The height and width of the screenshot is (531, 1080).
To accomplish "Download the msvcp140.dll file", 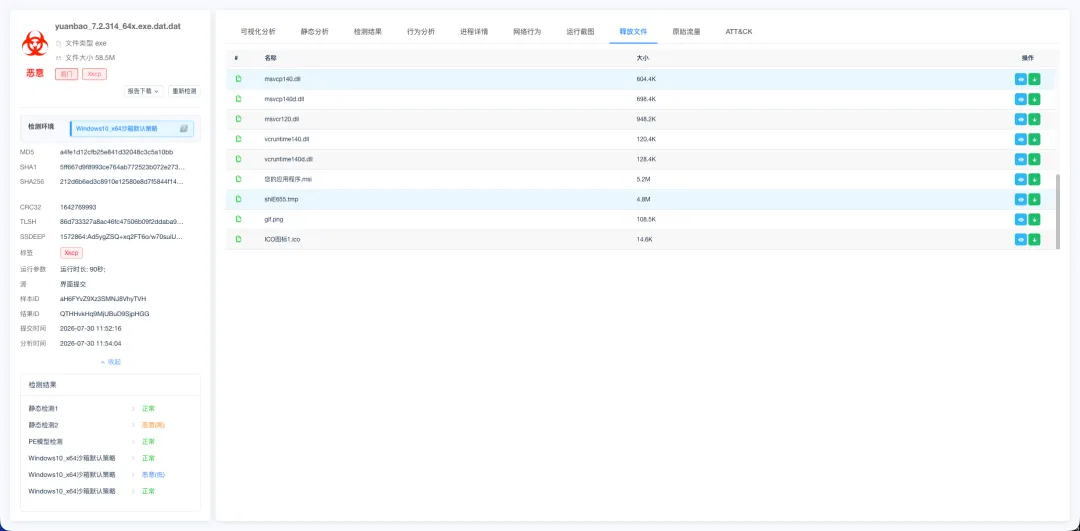I will 1035,79.
